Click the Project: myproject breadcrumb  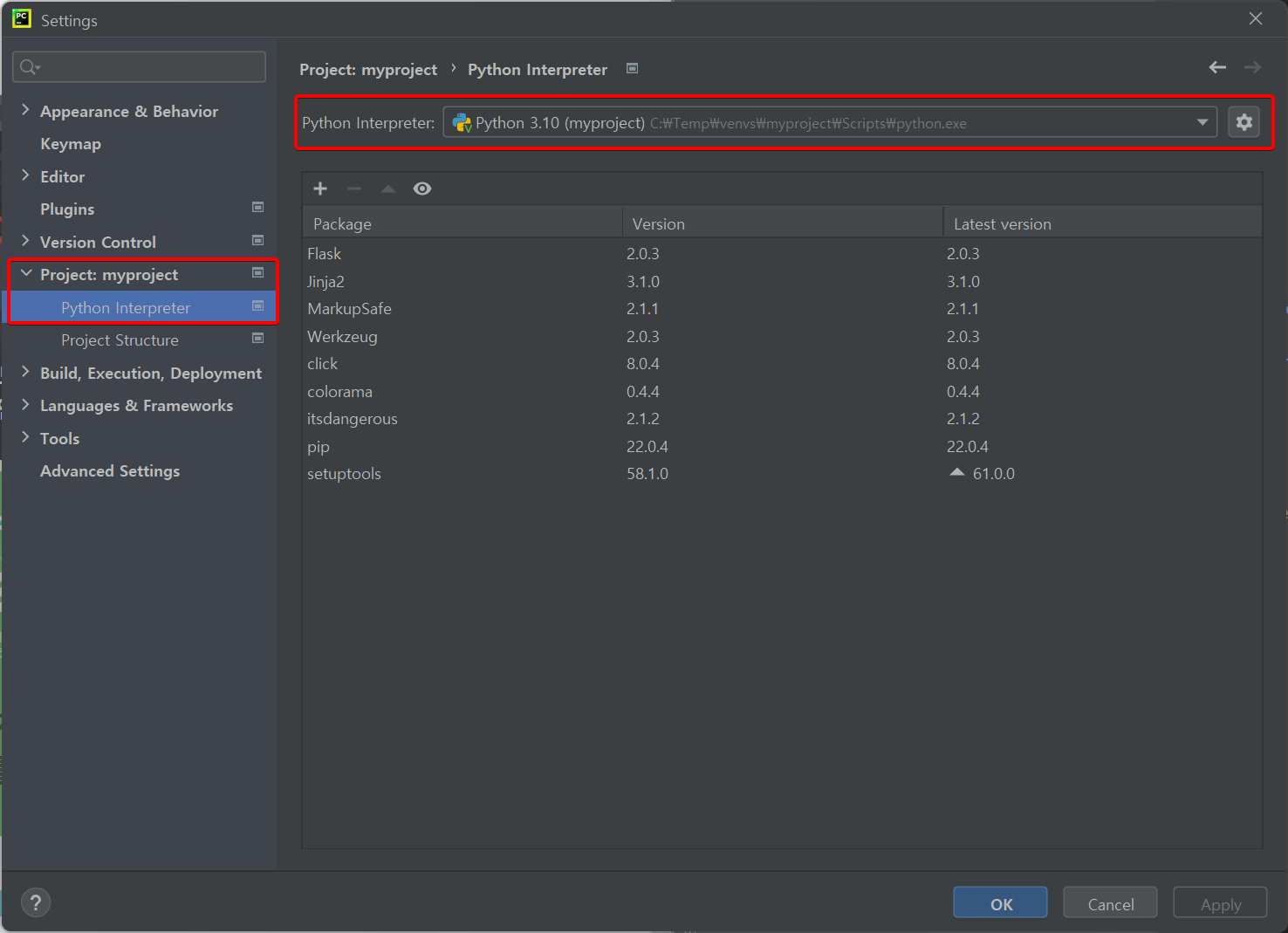368,69
